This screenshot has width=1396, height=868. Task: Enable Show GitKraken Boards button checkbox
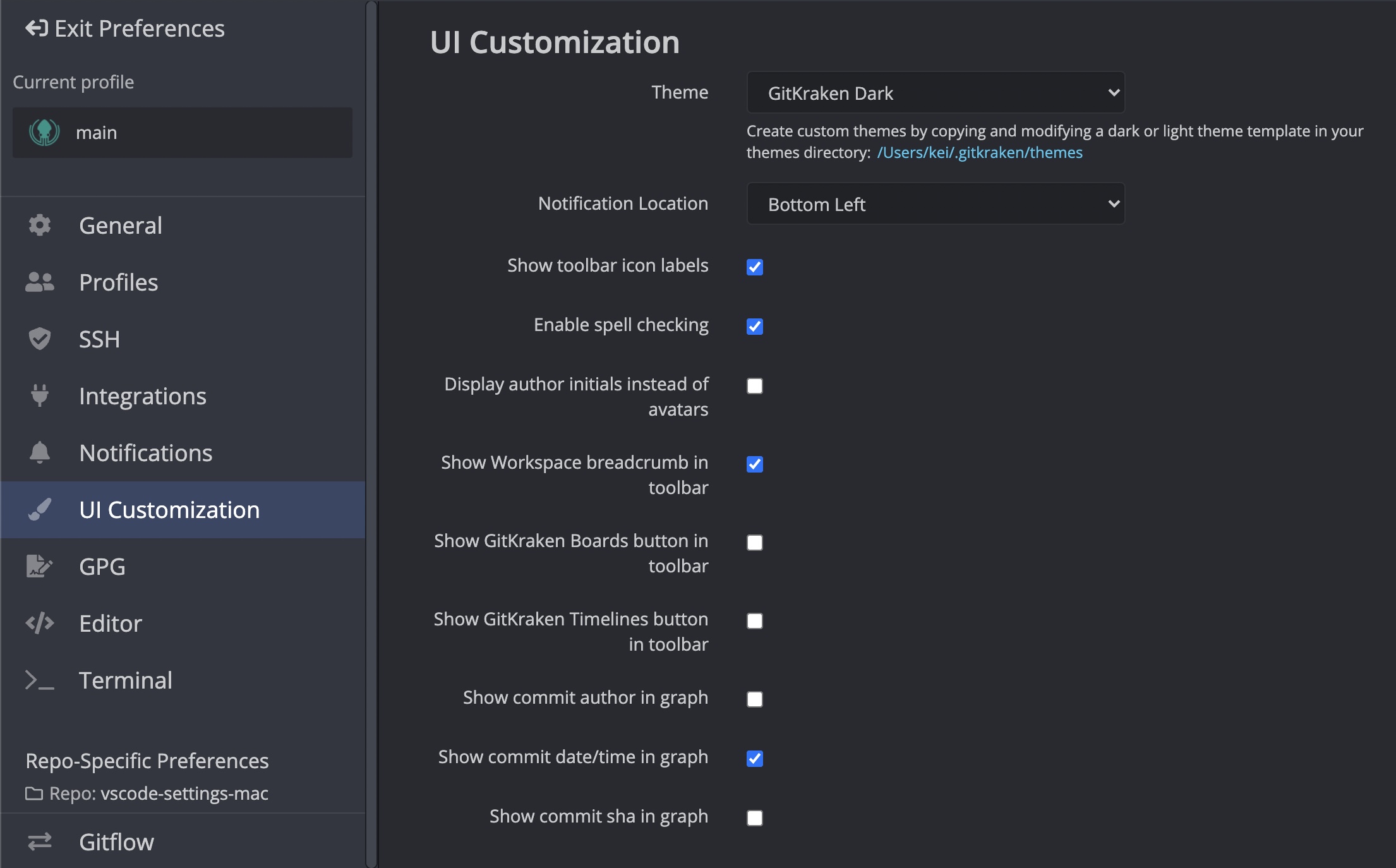coord(755,543)
